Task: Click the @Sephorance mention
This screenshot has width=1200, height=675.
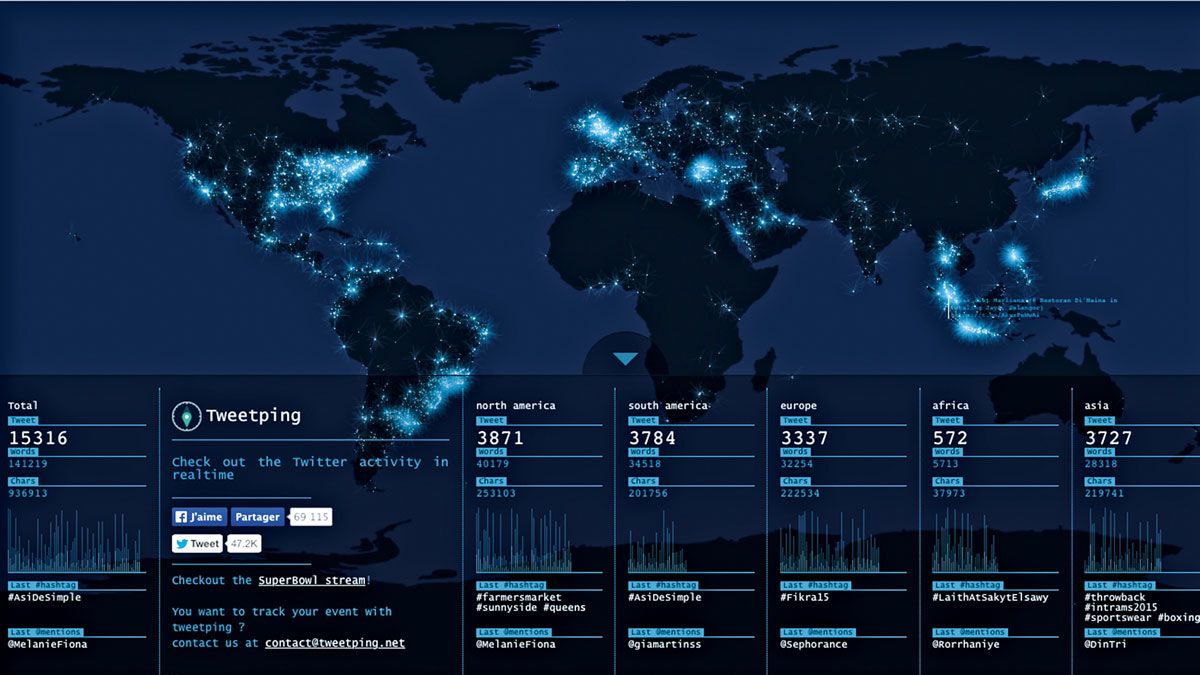Action: (813, 644)
